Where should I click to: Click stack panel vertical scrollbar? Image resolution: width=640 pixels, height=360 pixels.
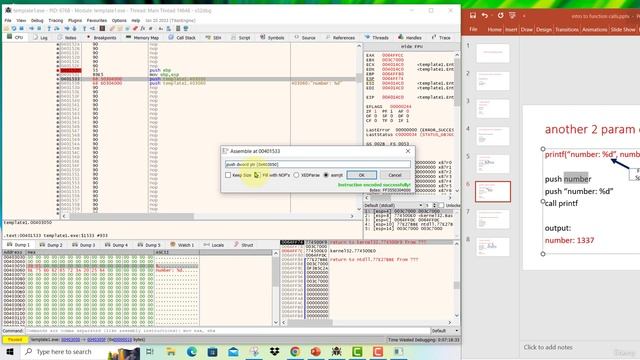click(457, 280)
